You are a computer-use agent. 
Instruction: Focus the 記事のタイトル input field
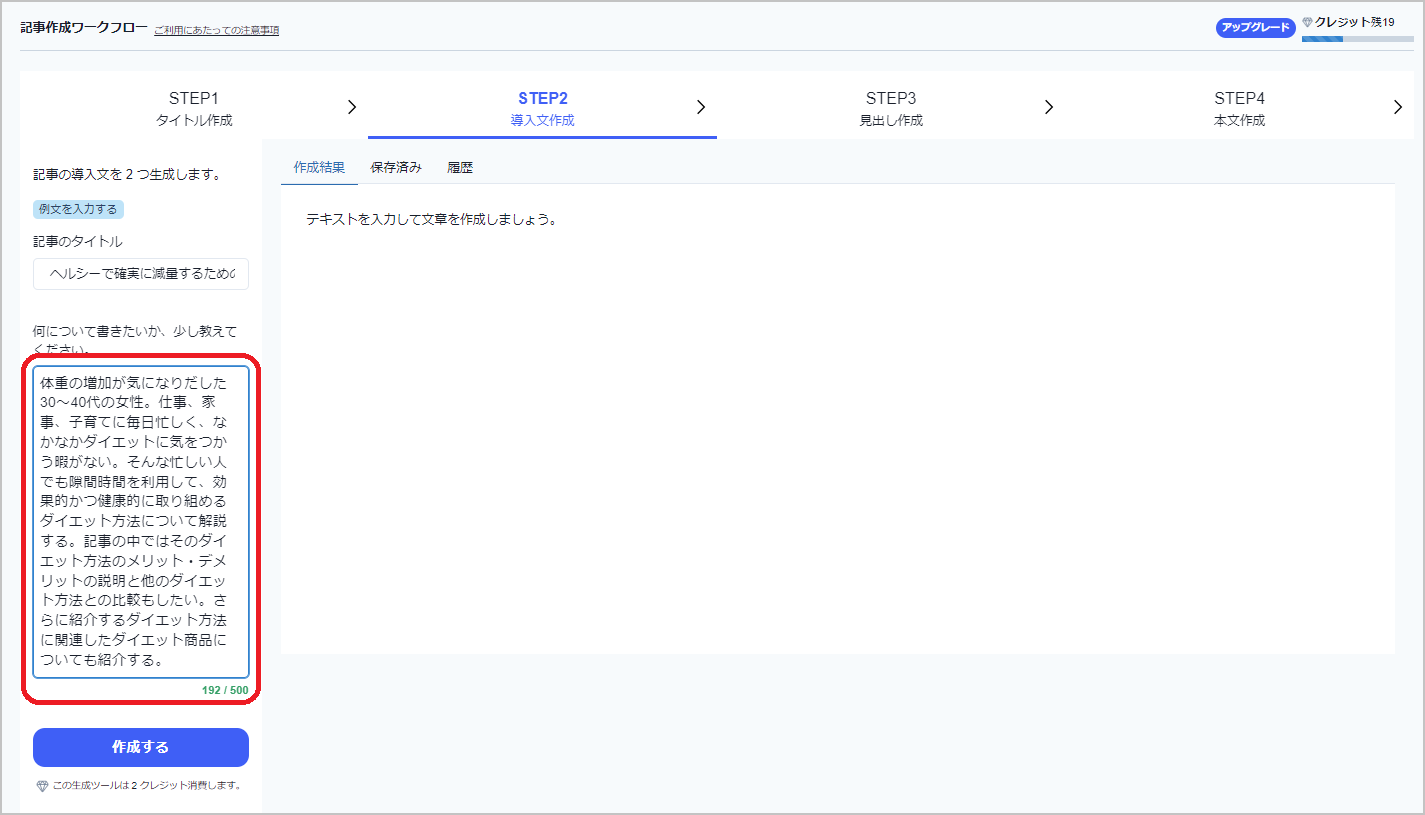point(141,274)
